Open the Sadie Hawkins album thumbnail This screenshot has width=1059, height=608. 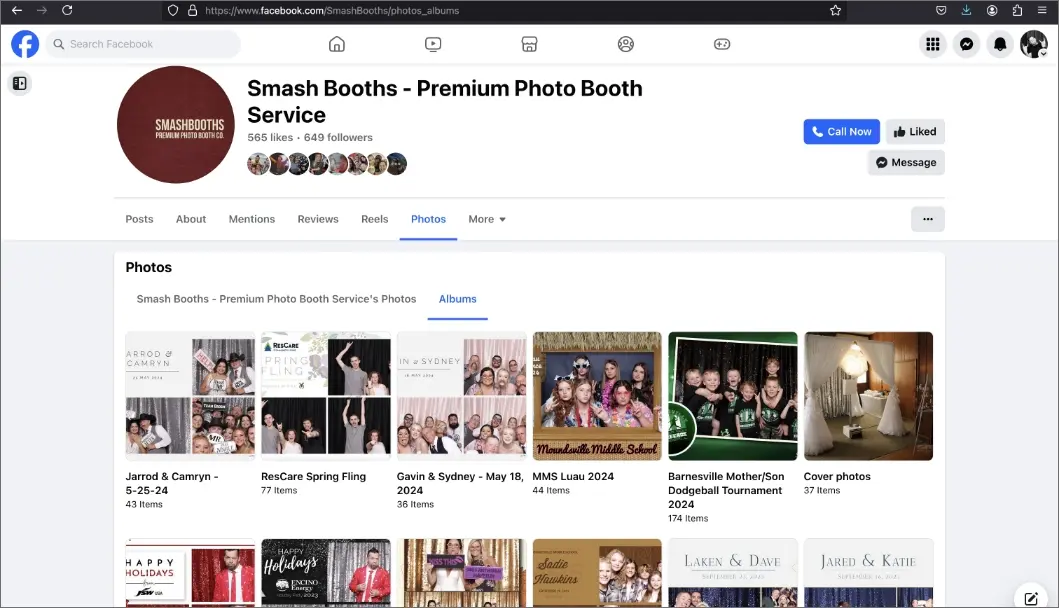click(597, 573)
